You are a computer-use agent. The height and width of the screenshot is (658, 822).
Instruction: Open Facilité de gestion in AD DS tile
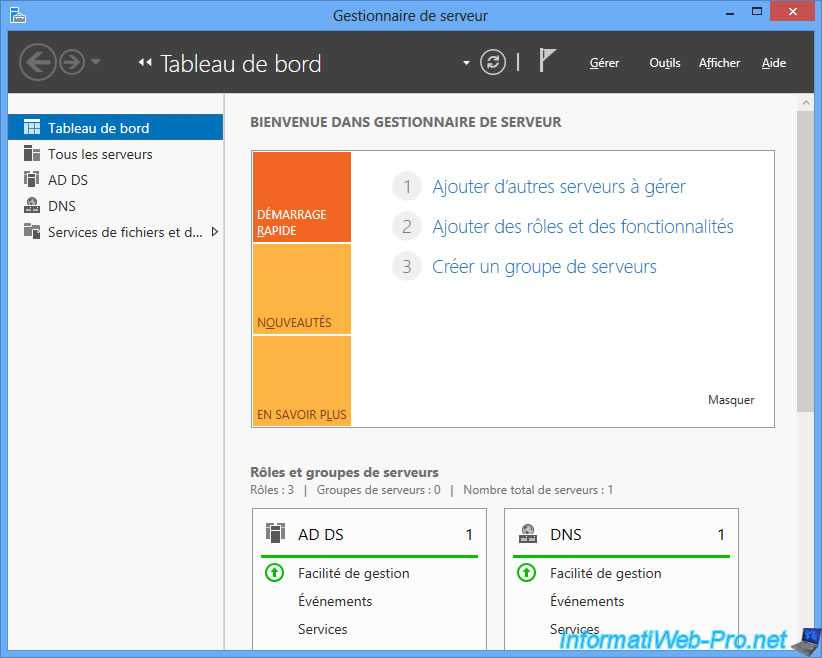(x=353, y=574)
